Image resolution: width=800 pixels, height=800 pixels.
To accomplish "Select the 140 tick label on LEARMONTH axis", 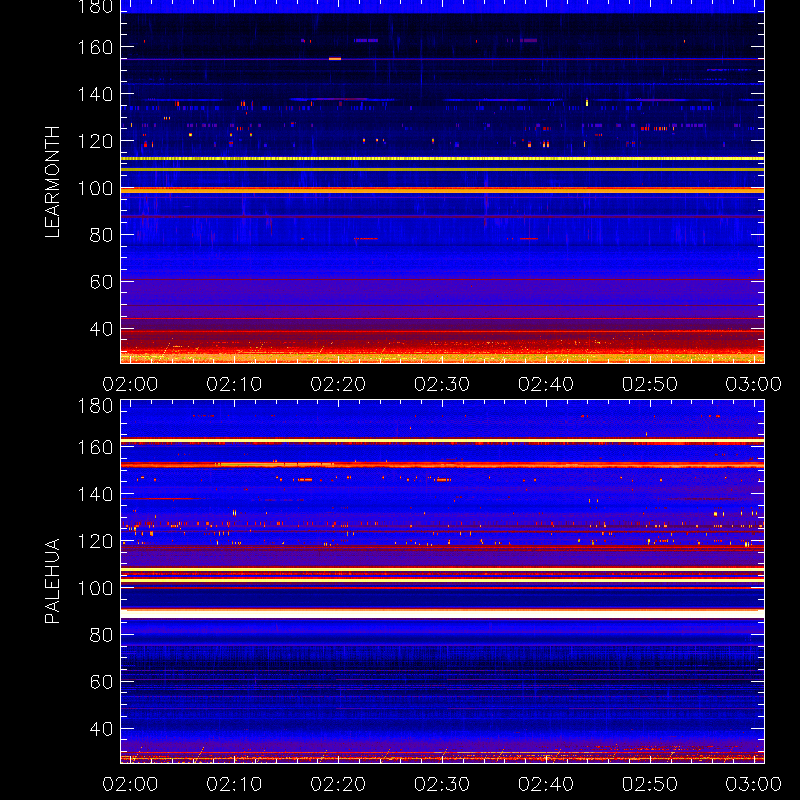I will pyautogui.click(x=95, y=94).
